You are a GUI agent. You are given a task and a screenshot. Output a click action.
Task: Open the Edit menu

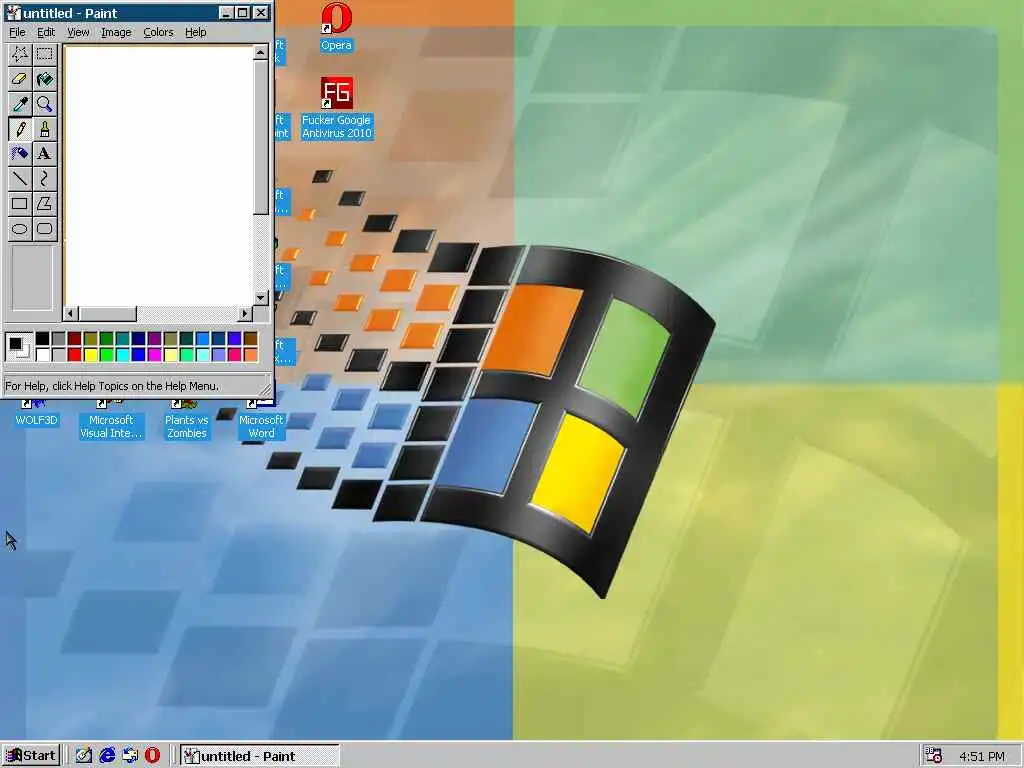coord(46,32)
